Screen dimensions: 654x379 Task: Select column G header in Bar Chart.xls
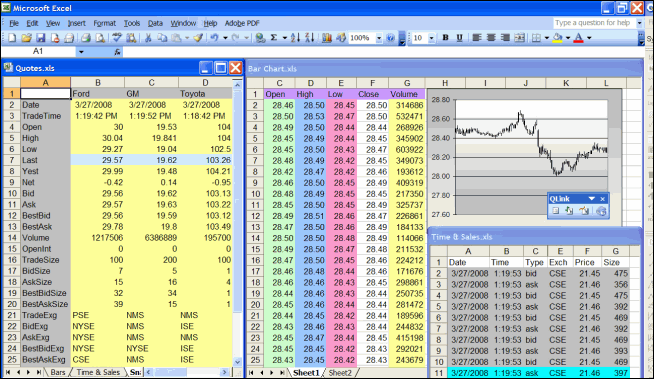tap(407, 83)
